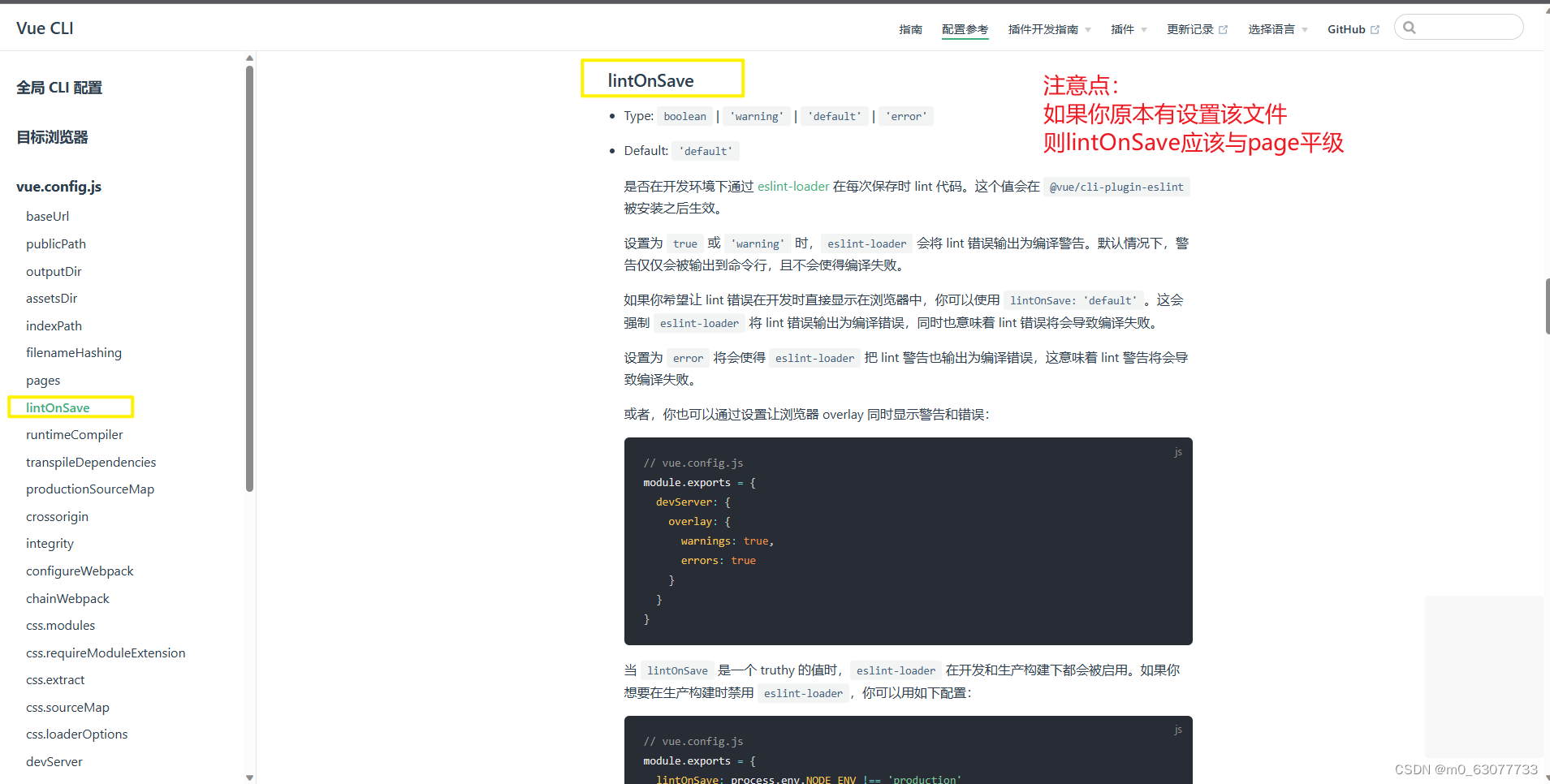Go to filenameHashing in the sidebar
This screenshot has width=1550, height=784.
[x=74, y=353]
